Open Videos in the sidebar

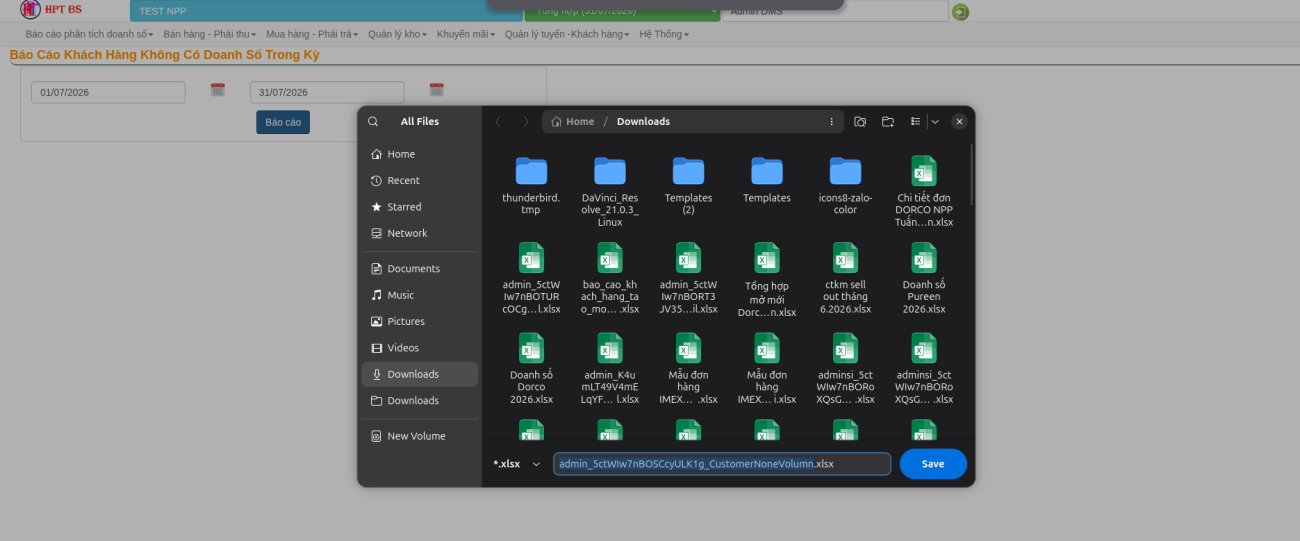pos(419,348)
